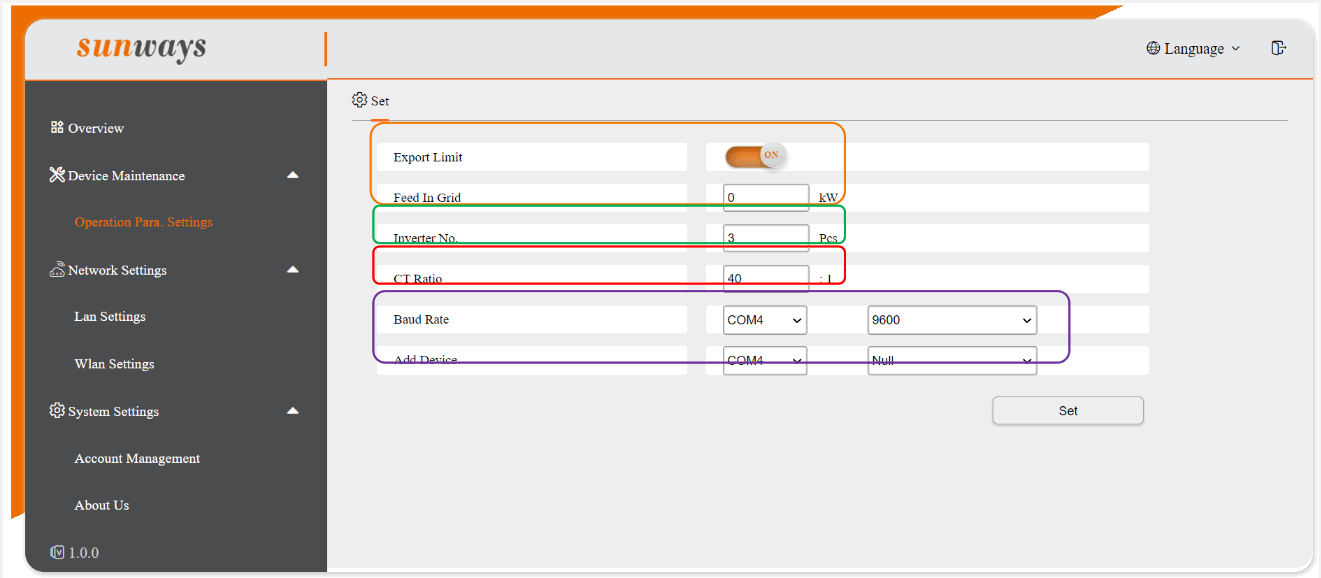Open Account Management page

point(137,458)
